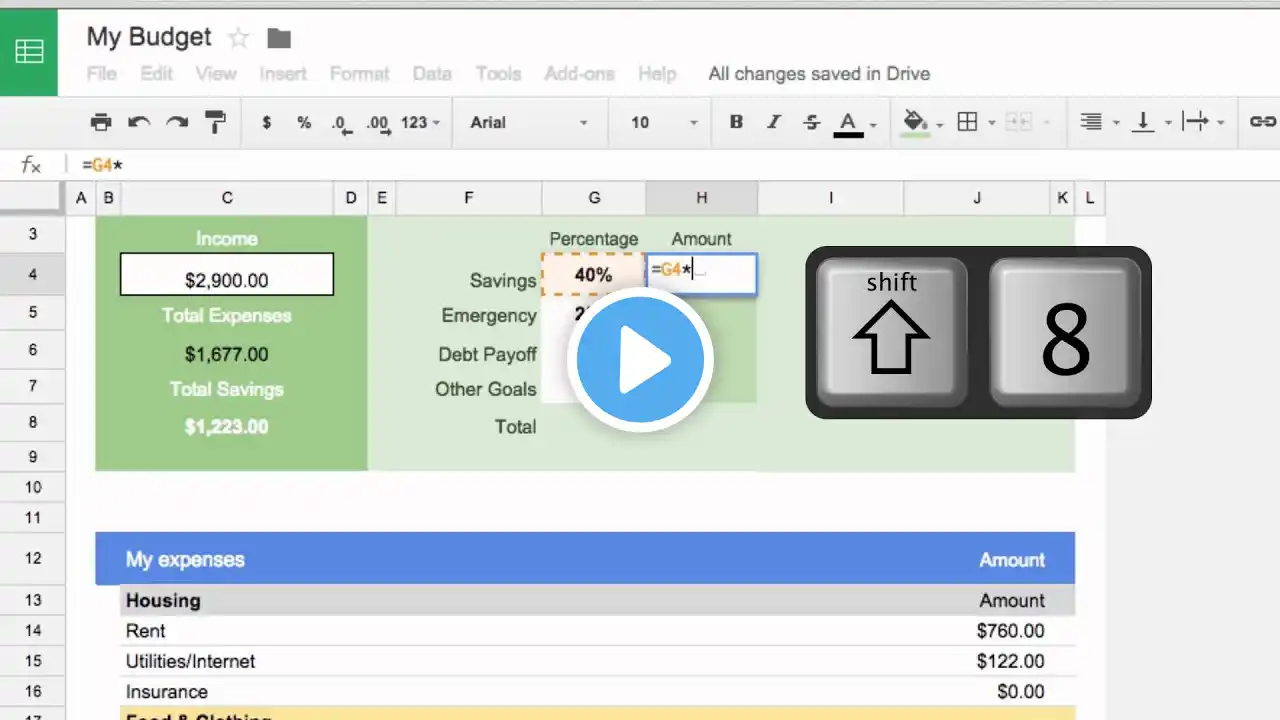
Task: Click the insert link icon
Action: (x=1262, y=122)
